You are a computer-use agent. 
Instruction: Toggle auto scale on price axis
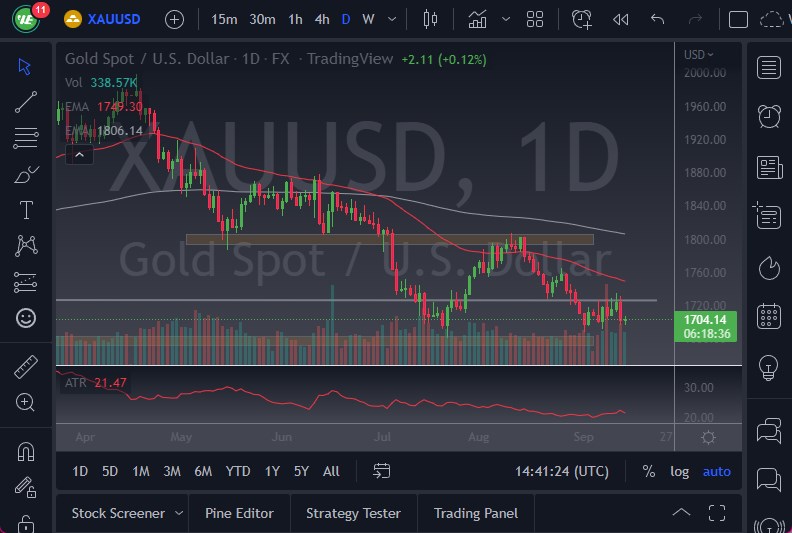click(716, 471)
